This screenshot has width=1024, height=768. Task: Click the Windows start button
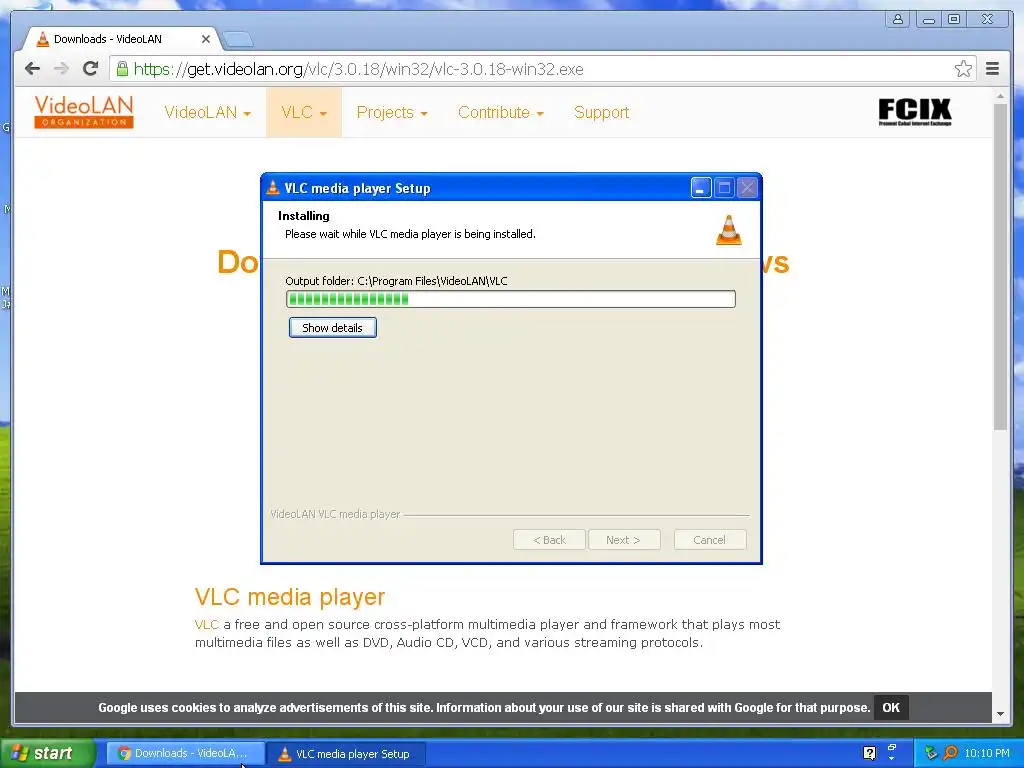coord(47,753)
